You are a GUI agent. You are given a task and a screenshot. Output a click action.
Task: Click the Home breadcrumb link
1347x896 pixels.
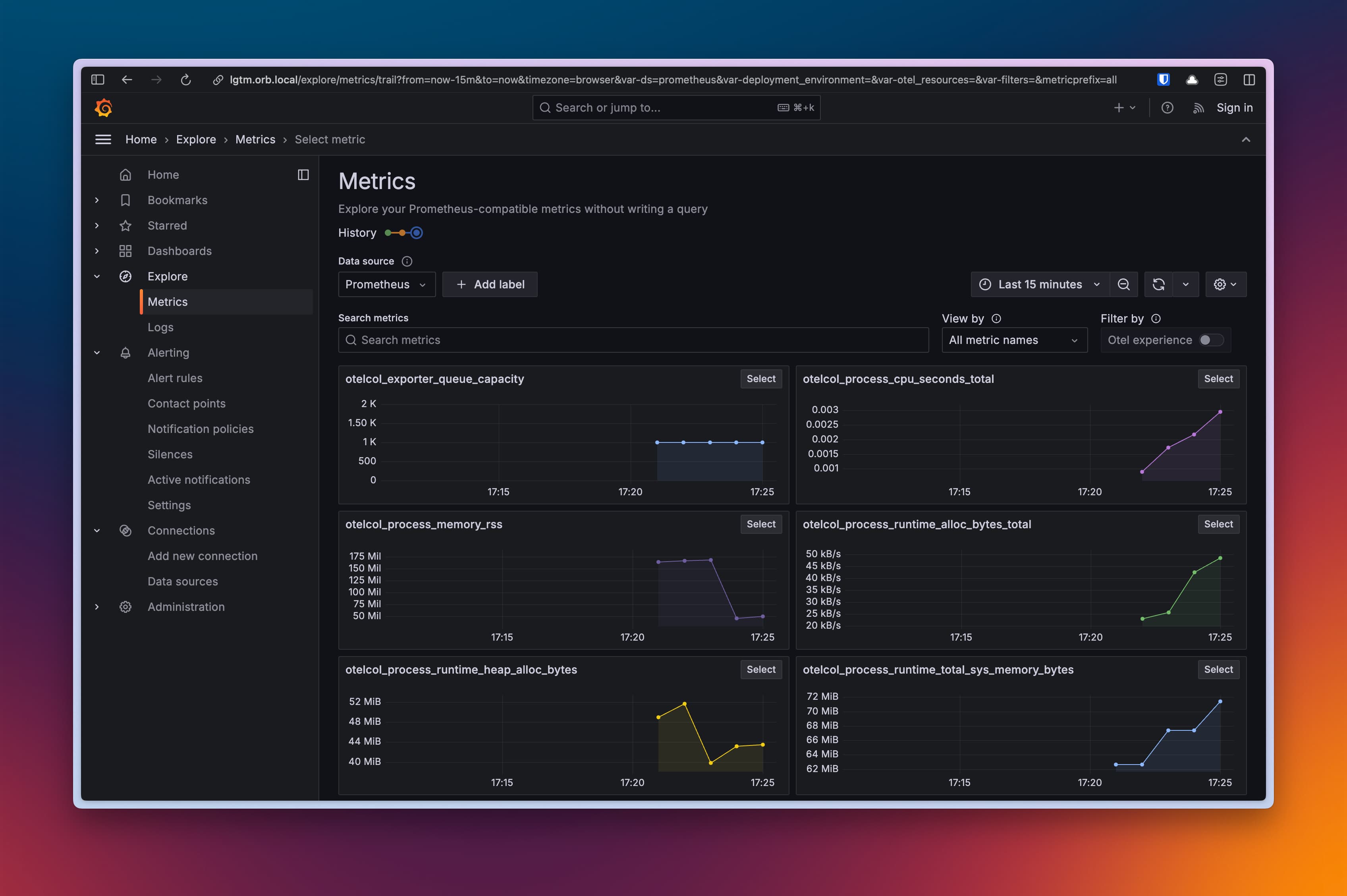click(141, 139)
